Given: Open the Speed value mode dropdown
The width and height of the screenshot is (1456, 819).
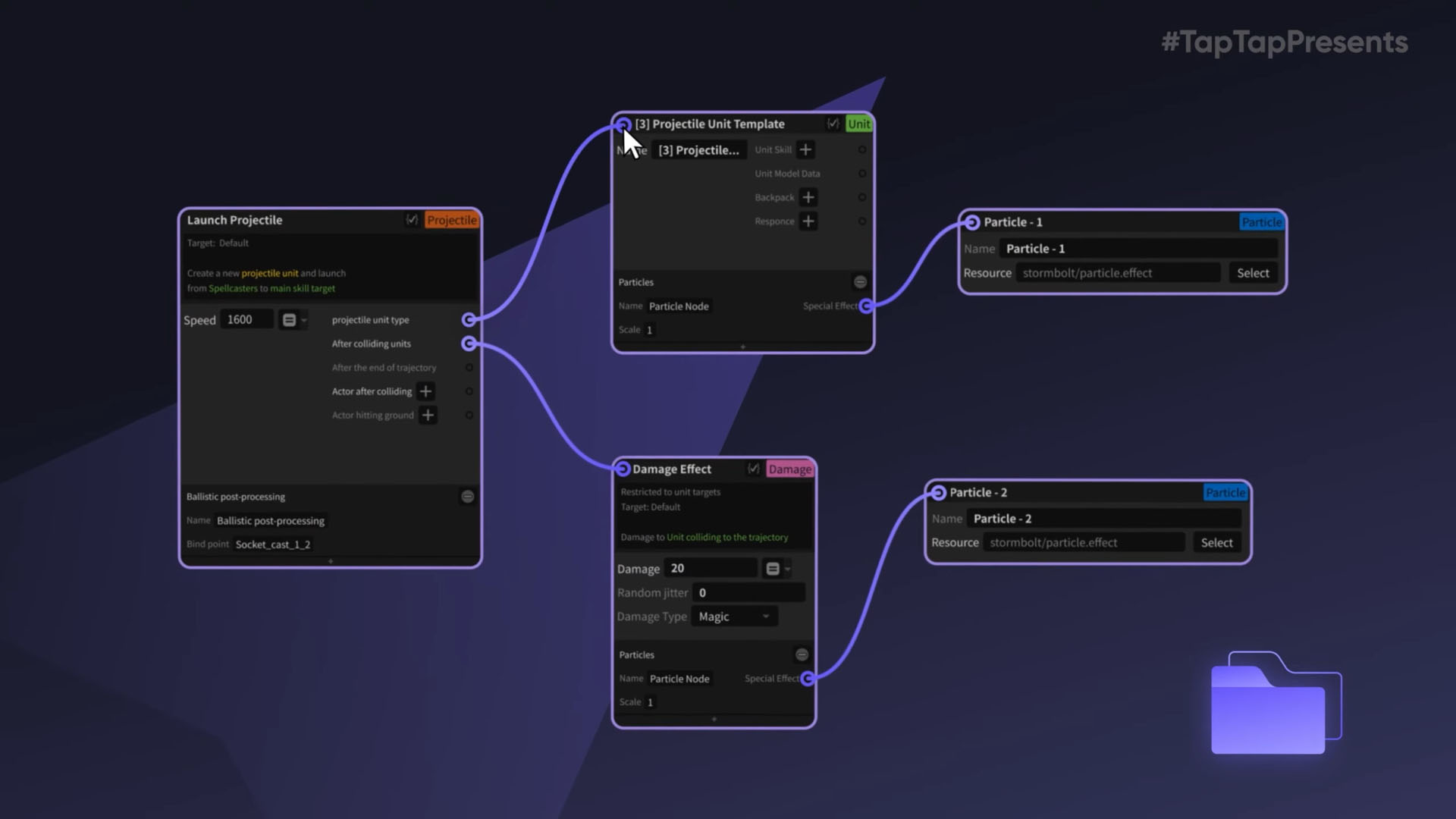Looking at the screenshot, I should click(293, 320).
